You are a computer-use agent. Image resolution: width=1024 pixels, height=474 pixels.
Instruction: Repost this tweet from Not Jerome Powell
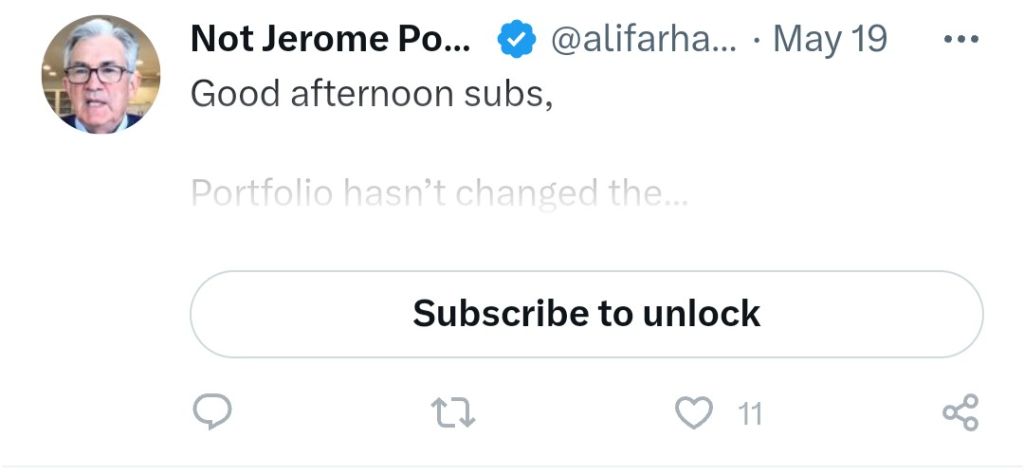[453, 411]
